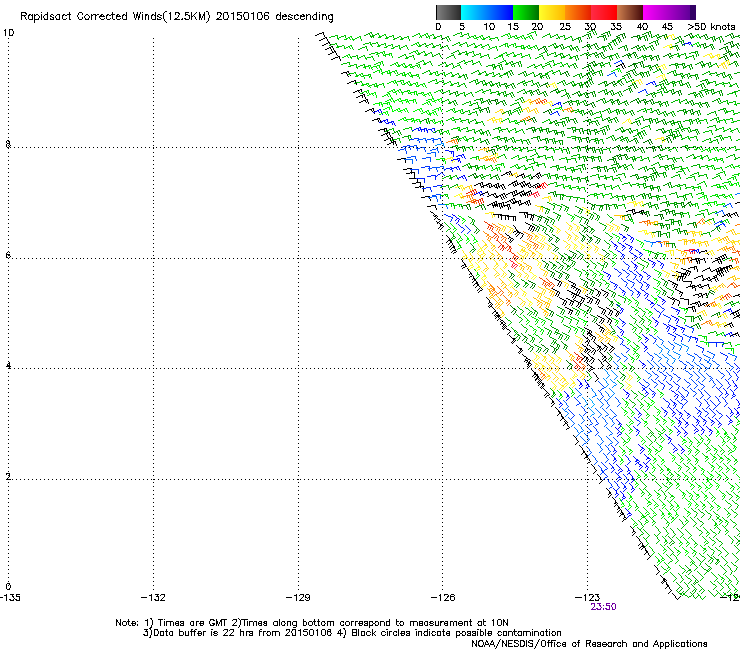This screenshot has width=740, height=650.
Task: Click the cyan-to-blue 5-15 knots legend swatch
Action: click(487, 12)
